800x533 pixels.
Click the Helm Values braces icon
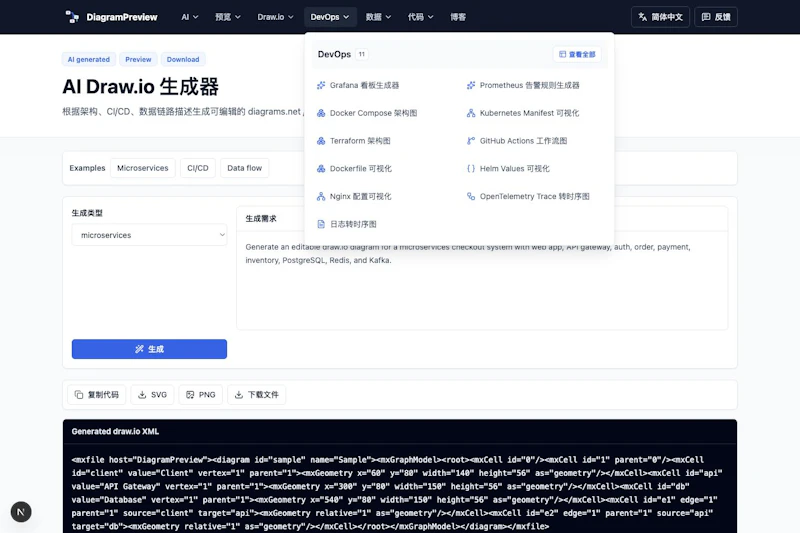tap(471, 168)
